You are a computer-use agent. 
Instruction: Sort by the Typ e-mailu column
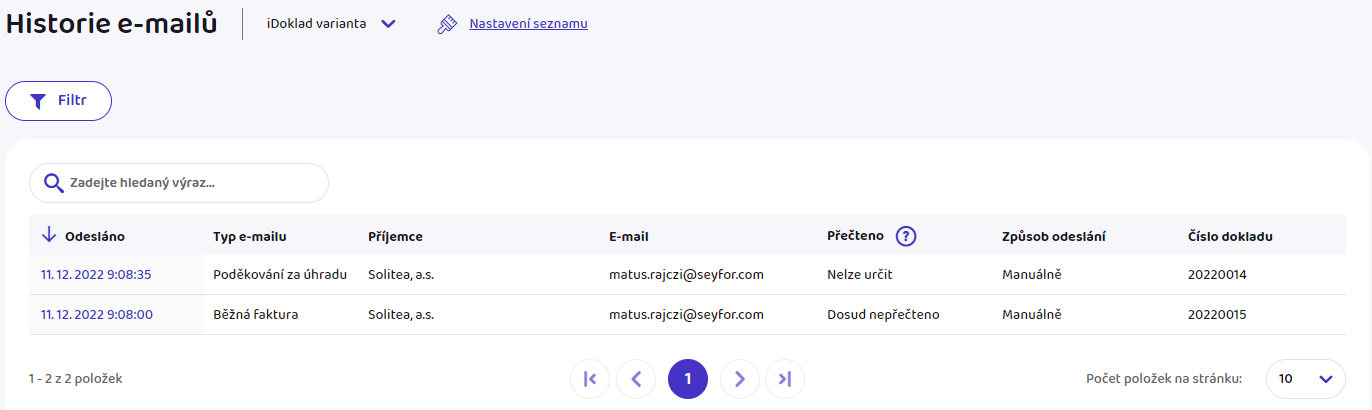(x=250, y=236)
